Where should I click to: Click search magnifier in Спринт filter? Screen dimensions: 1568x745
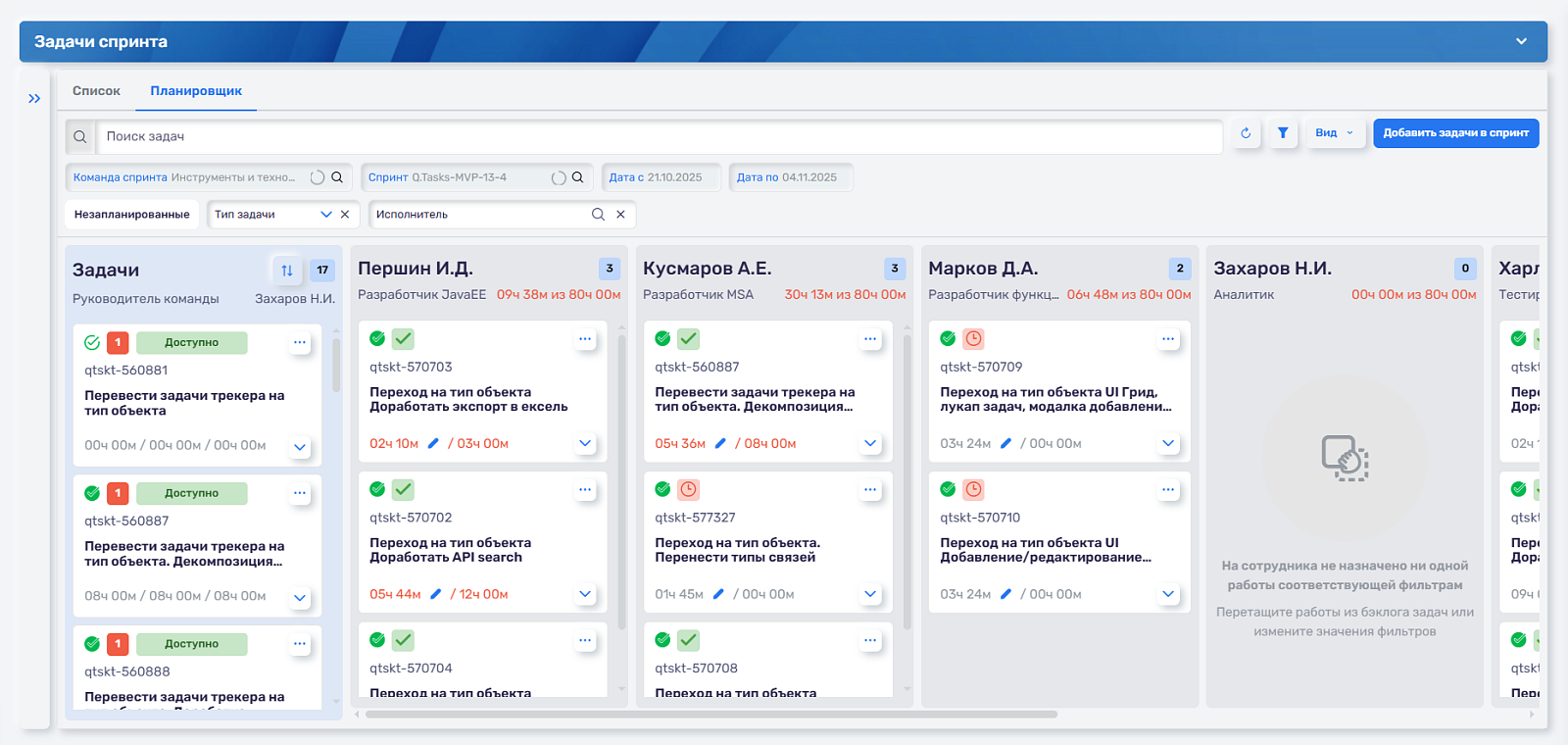click(578, 177)
